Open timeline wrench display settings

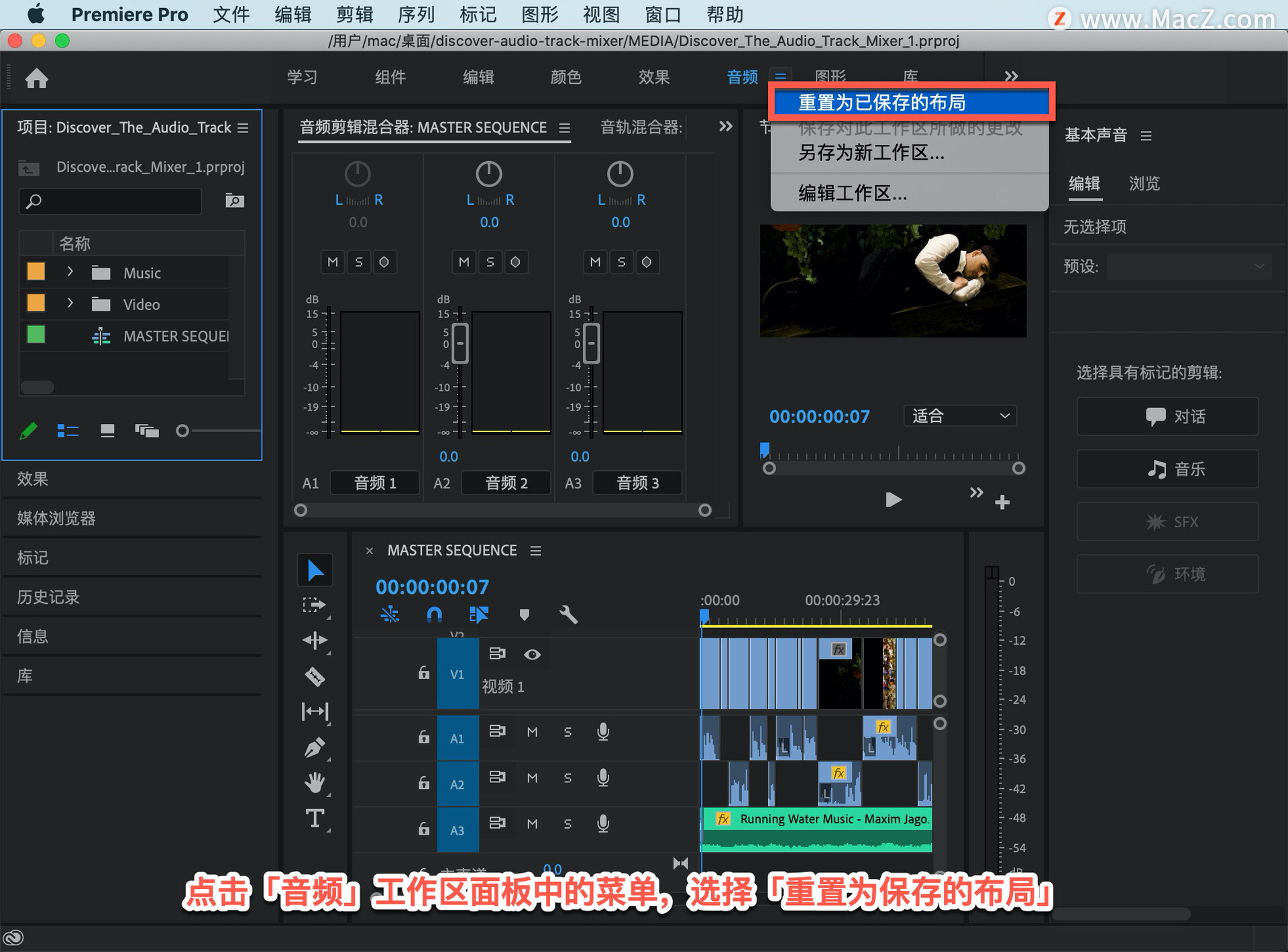(568, 615)
